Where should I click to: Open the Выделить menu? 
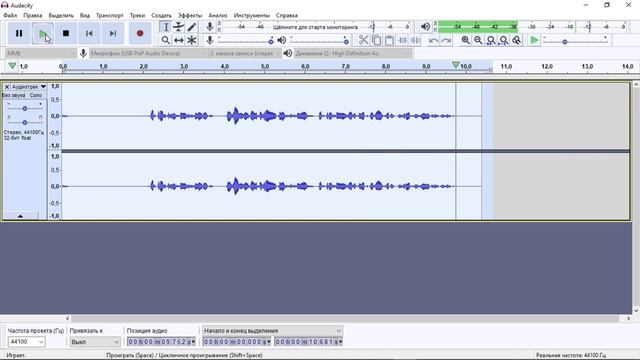[x=61, y=16]
